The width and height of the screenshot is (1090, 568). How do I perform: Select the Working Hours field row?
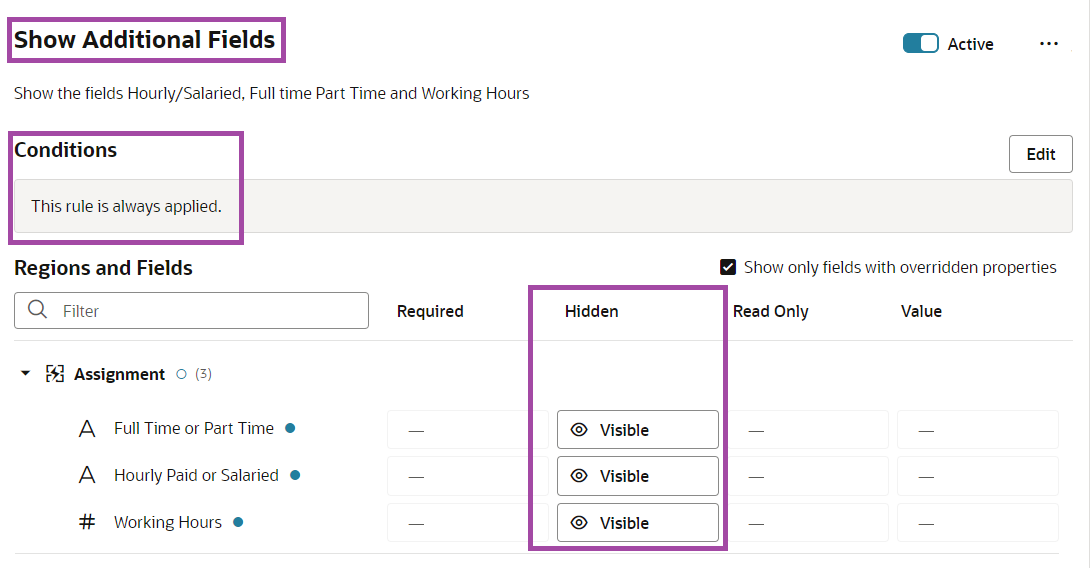click(x=168, y=522)
